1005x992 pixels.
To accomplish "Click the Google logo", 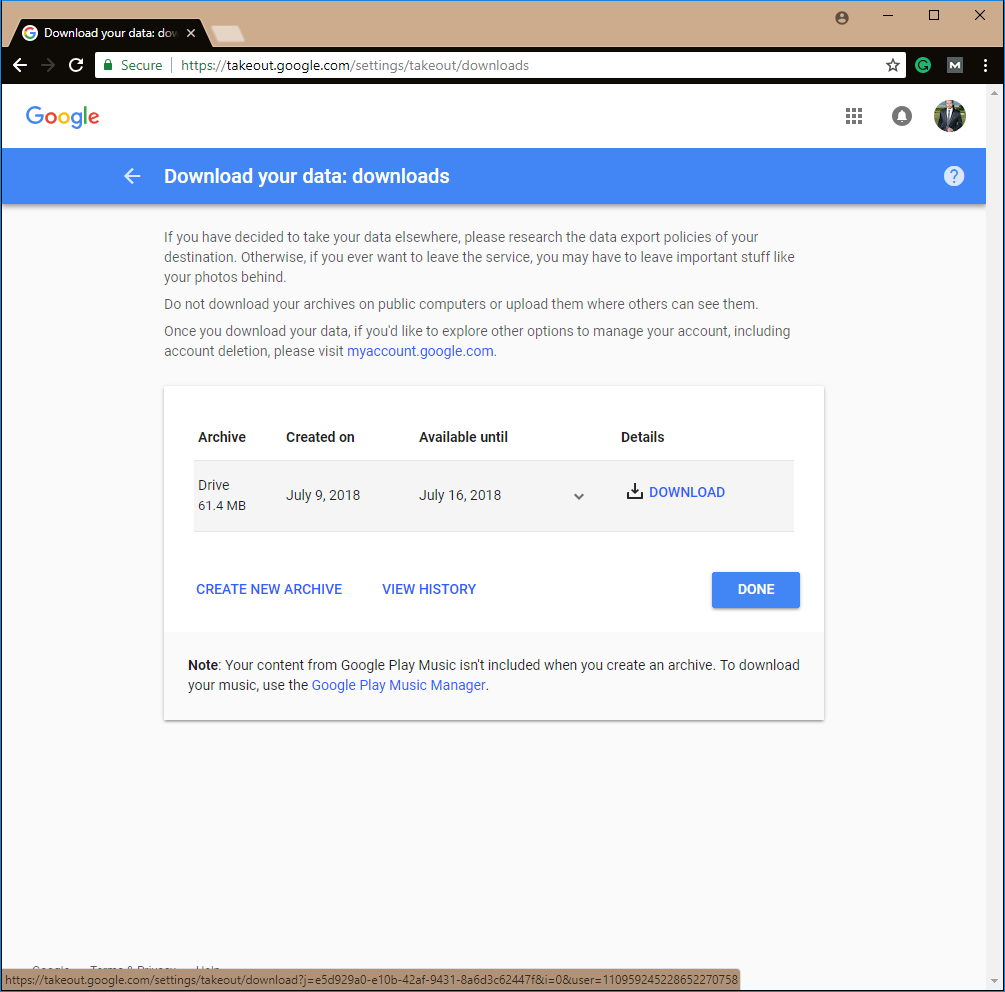I will click(62, 117).
